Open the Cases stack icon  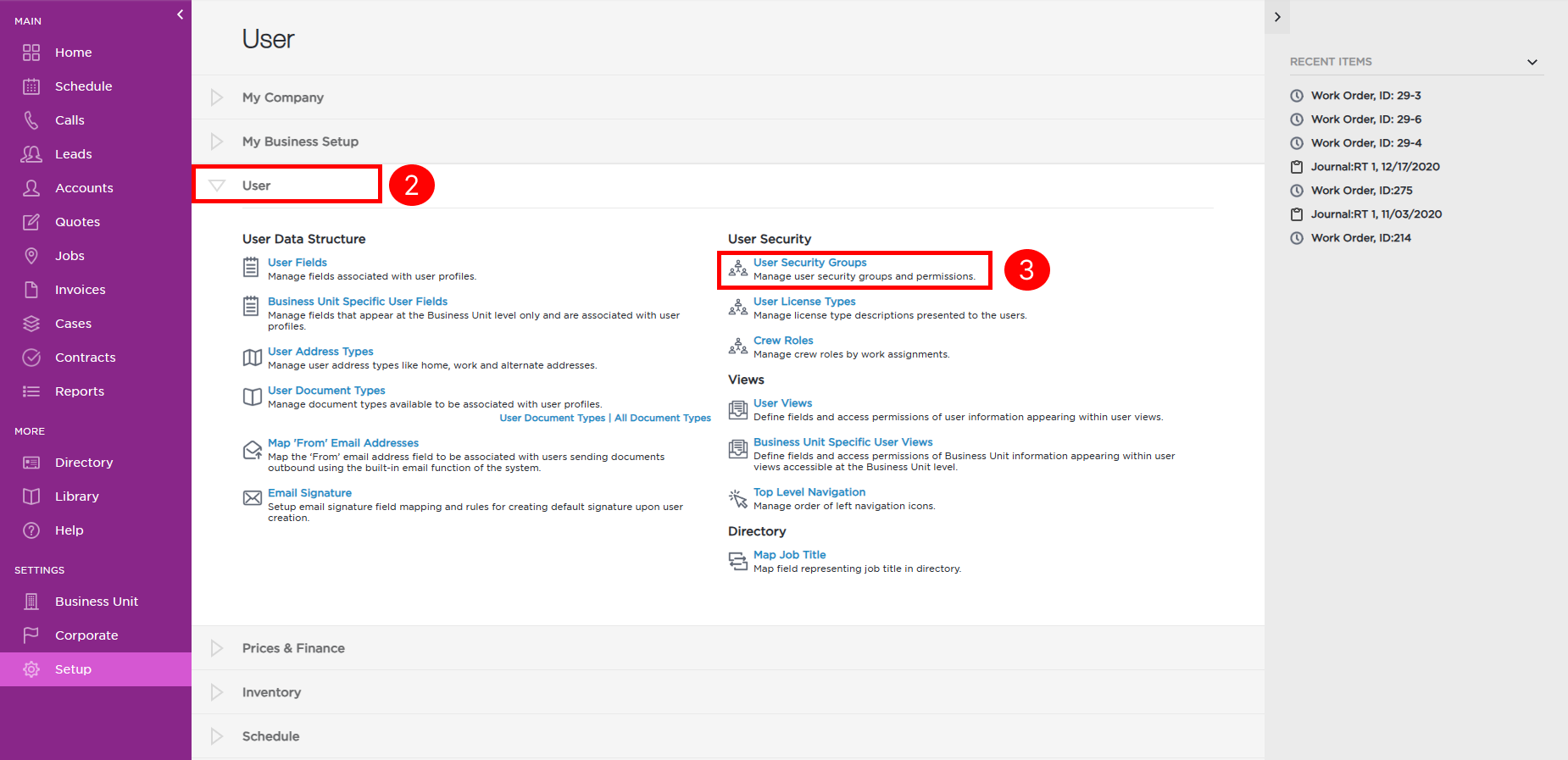pyautogui.click(x=31, y=324)
